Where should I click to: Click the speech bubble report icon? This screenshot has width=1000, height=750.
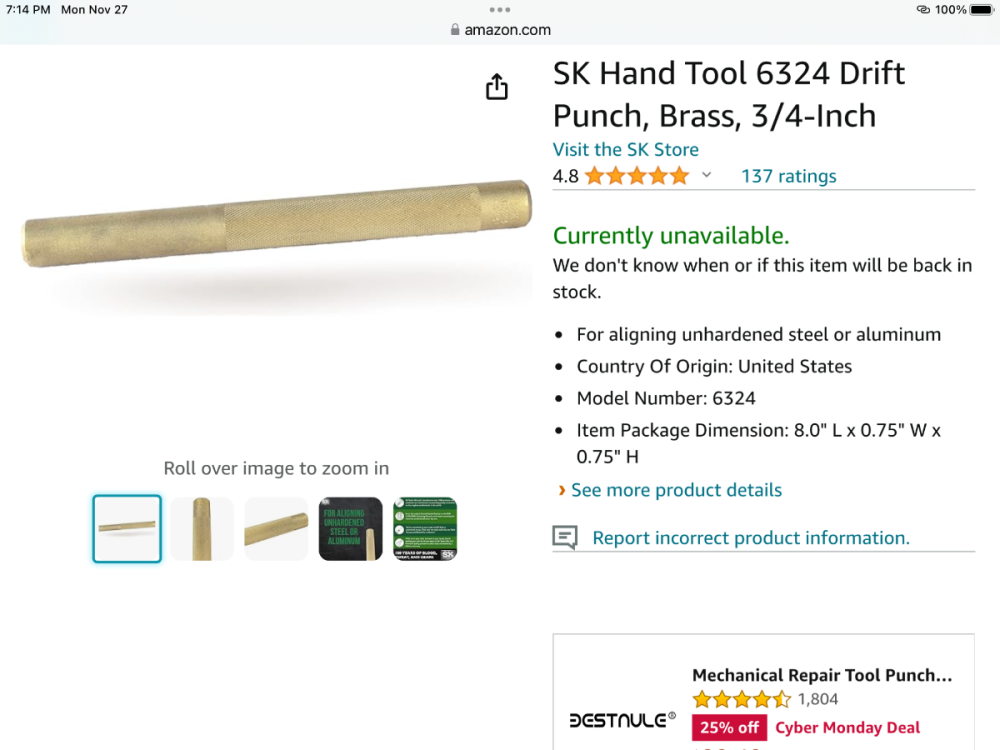click(x=565, y=538)
